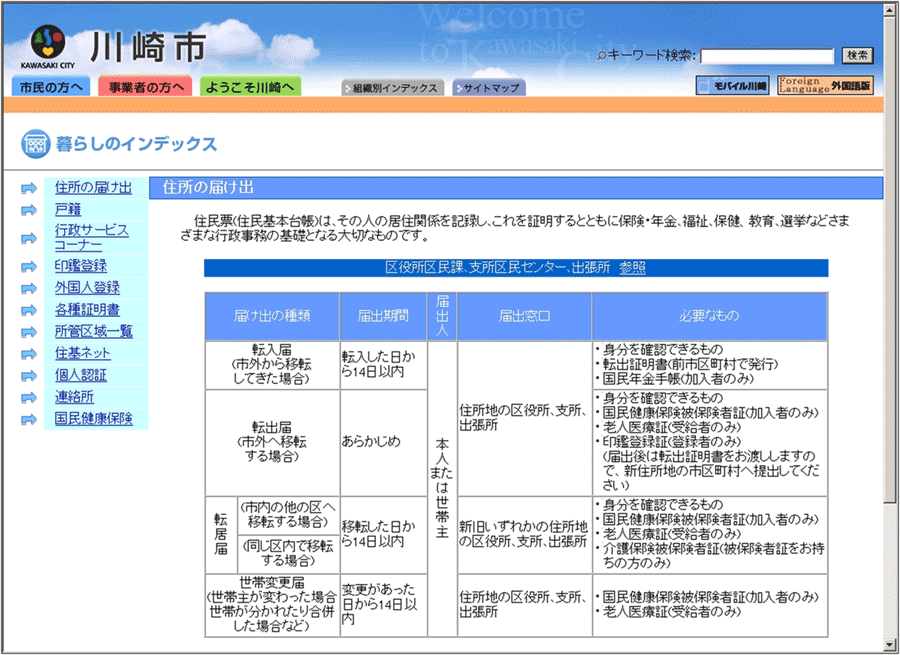900x655 pixels.
Task: Click the arrow icon beside 印鑑登録
Action: (29, 267)
